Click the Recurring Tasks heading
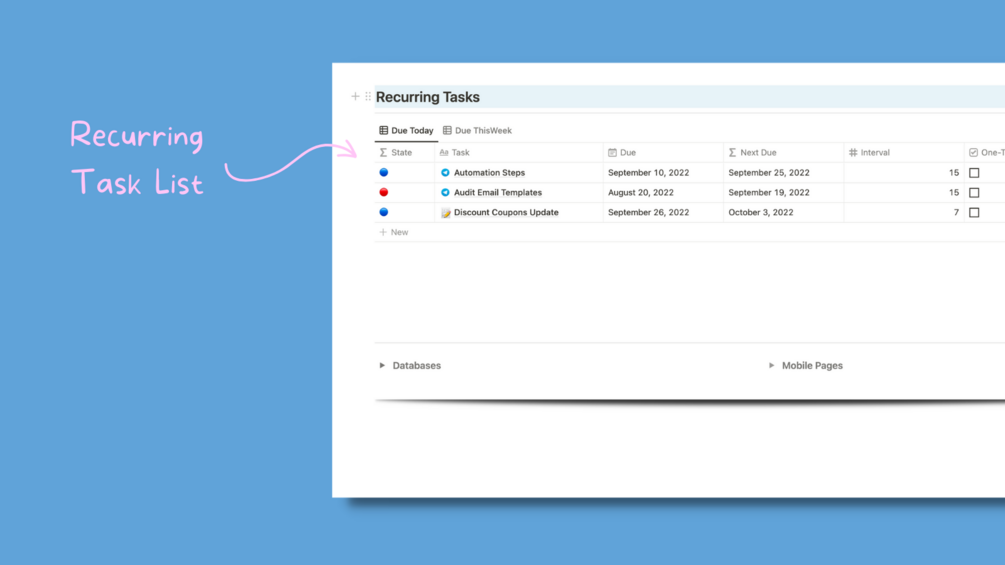 (428, 97)
